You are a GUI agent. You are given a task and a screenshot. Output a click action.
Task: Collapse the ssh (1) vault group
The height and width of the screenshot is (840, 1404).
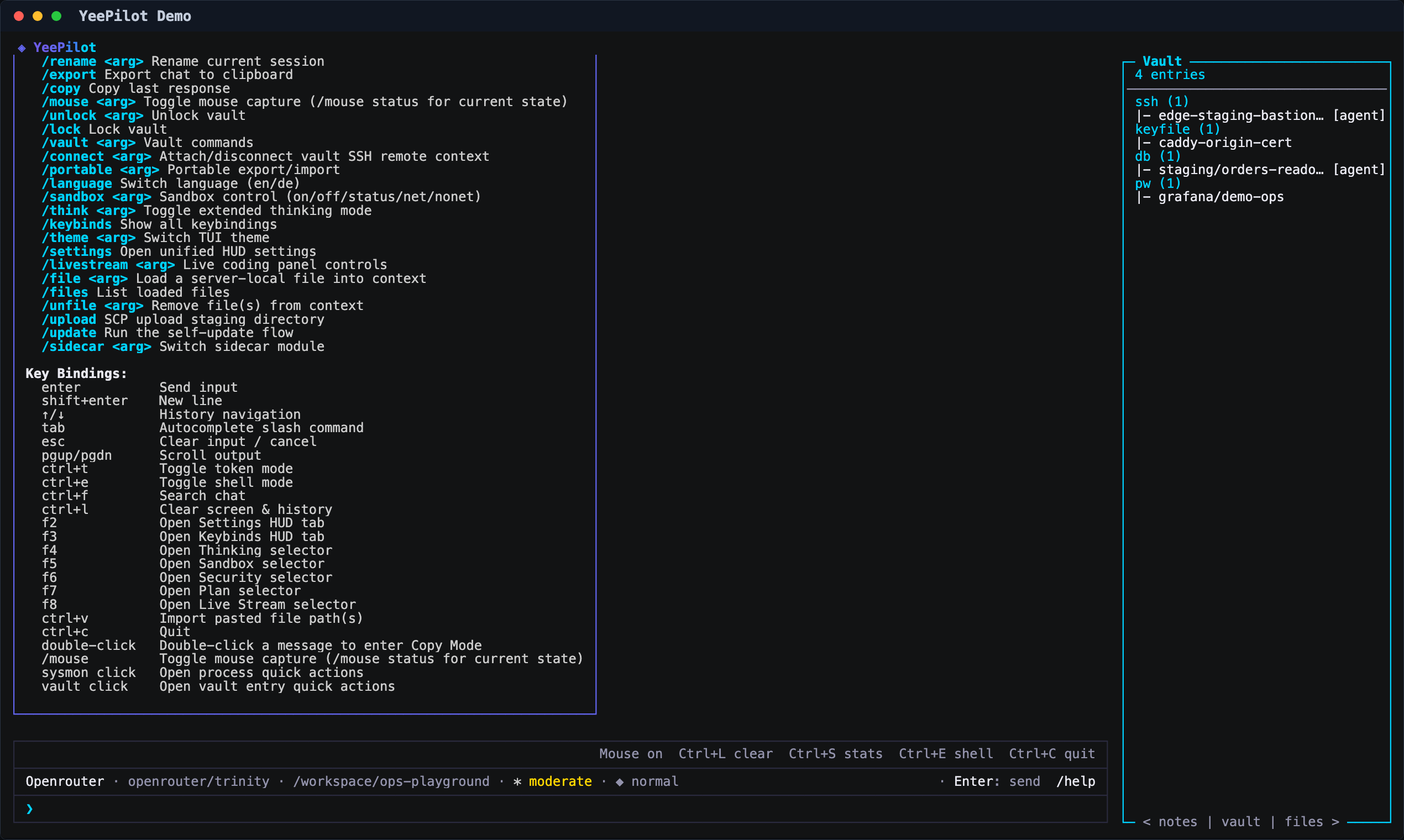tap(1162, 102)
